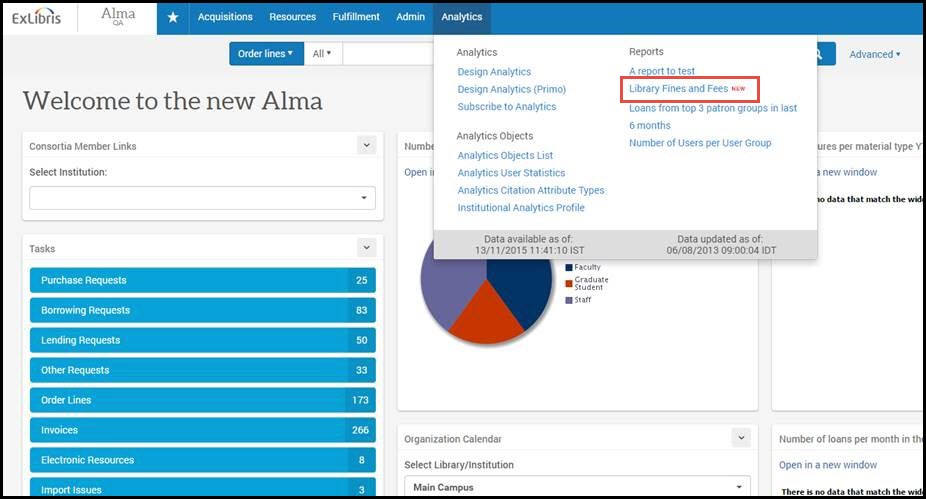Click Open in a new window under loans per month
This screenshot has width=926, height=499.
[x=827, y=465]
